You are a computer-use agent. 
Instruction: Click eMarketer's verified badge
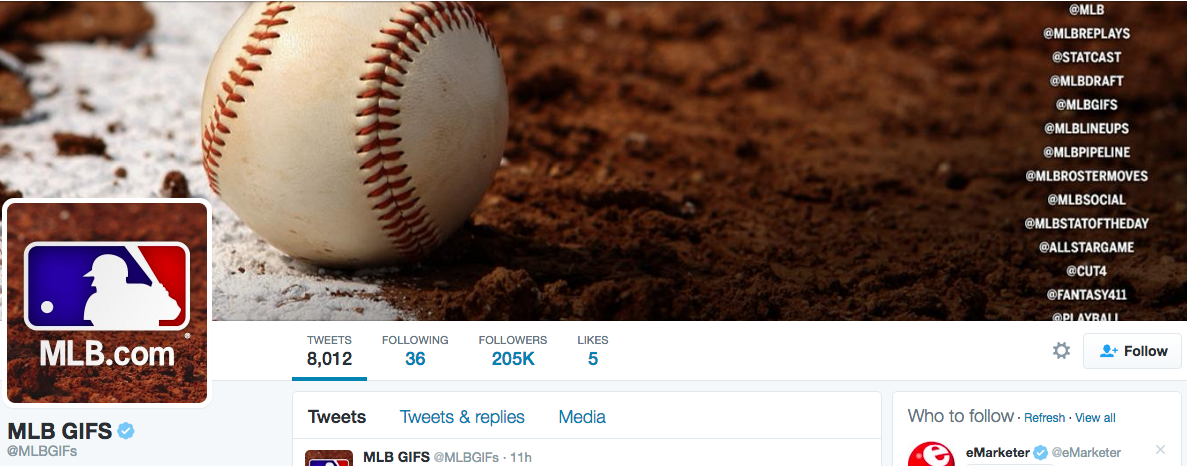click(x=1041, y=452)
